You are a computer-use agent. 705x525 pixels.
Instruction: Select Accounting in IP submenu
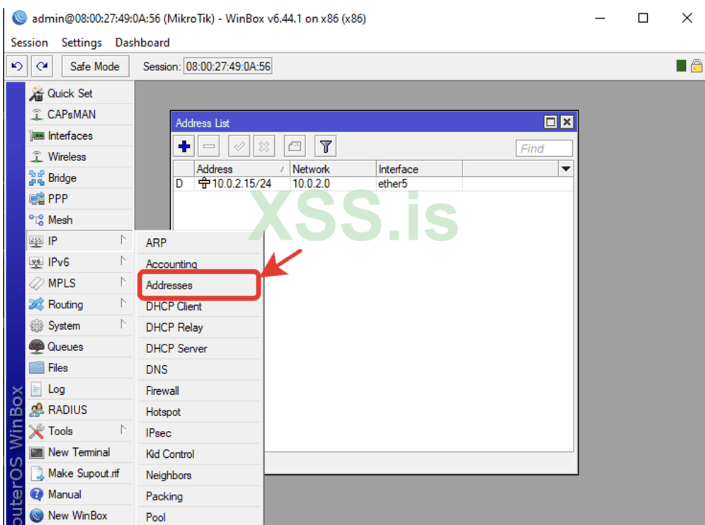pos(199,264)
